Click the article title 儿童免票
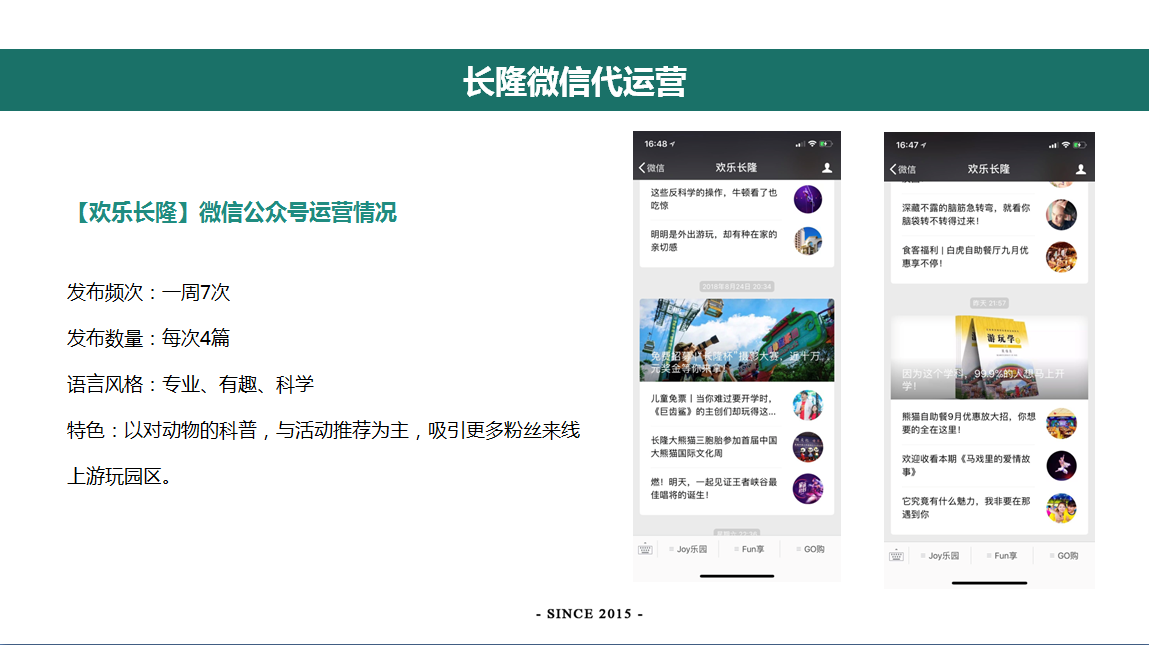Screen dimensions: 1149x645 coord(713,405)
